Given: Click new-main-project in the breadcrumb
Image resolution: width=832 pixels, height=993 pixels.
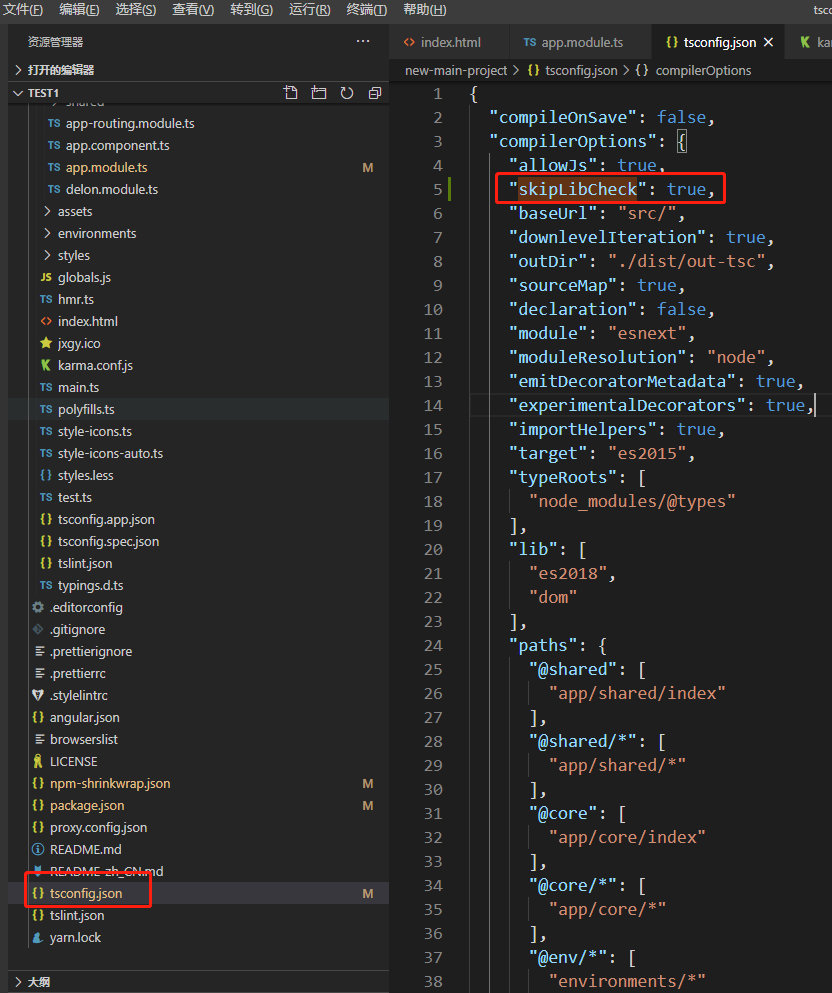Looking at the screenshot, I should click(456, 70).
